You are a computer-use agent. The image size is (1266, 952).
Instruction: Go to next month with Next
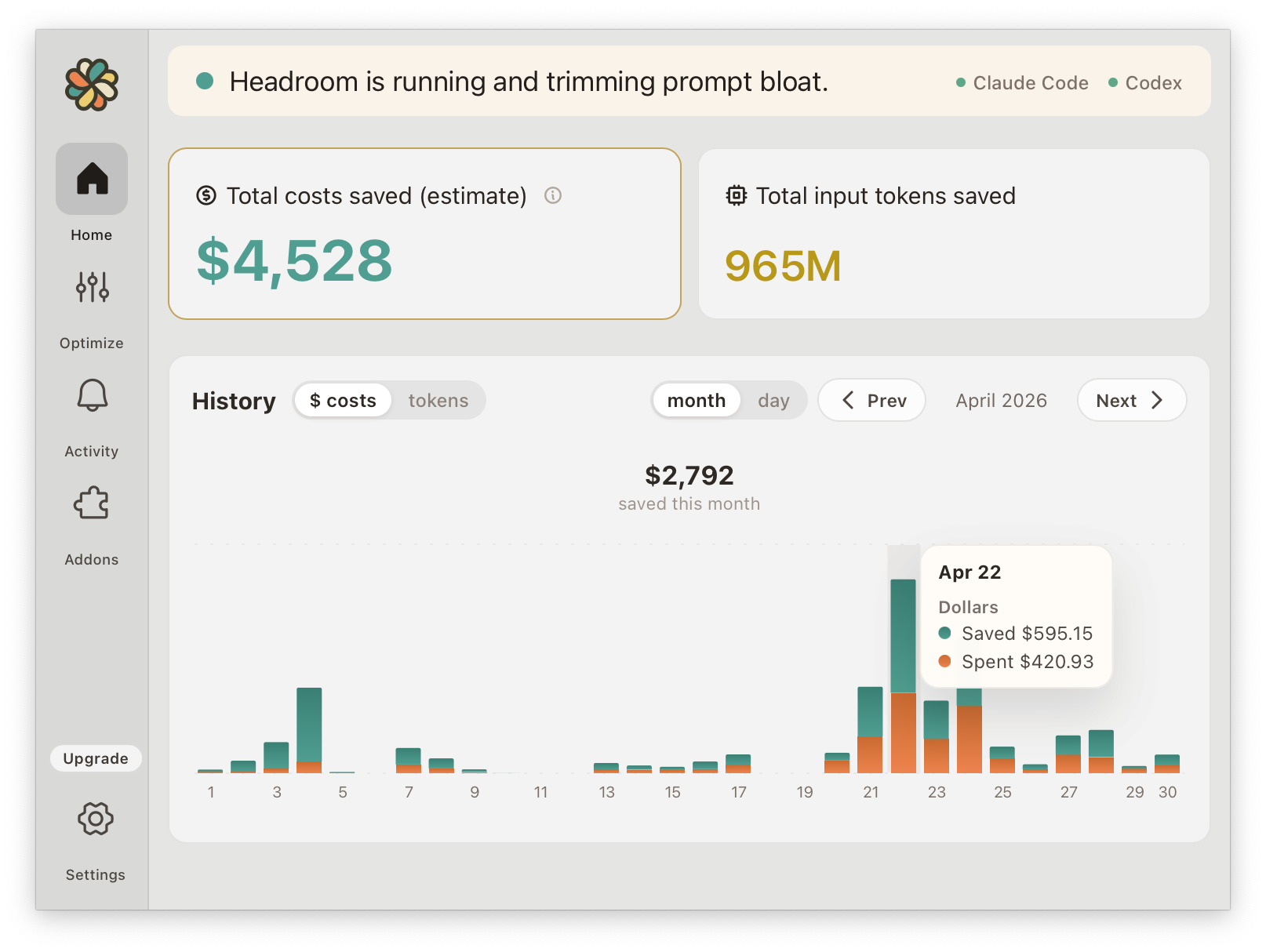1132,401
